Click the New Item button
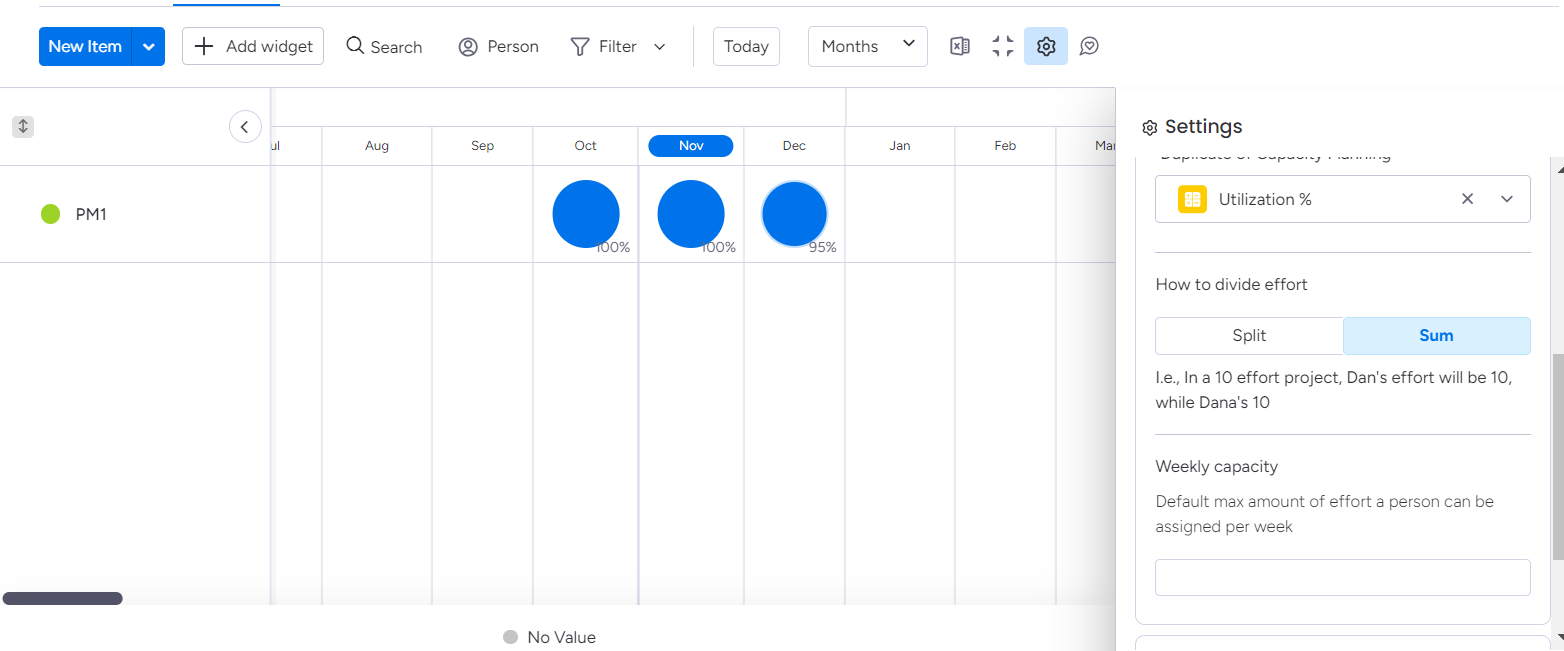This screenshot has height=651, width=1564. point(85,46)
